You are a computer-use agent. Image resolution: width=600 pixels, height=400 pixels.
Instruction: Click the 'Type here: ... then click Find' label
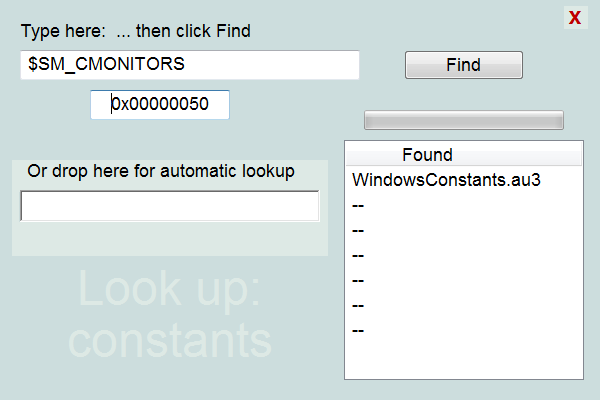point(136,31)
